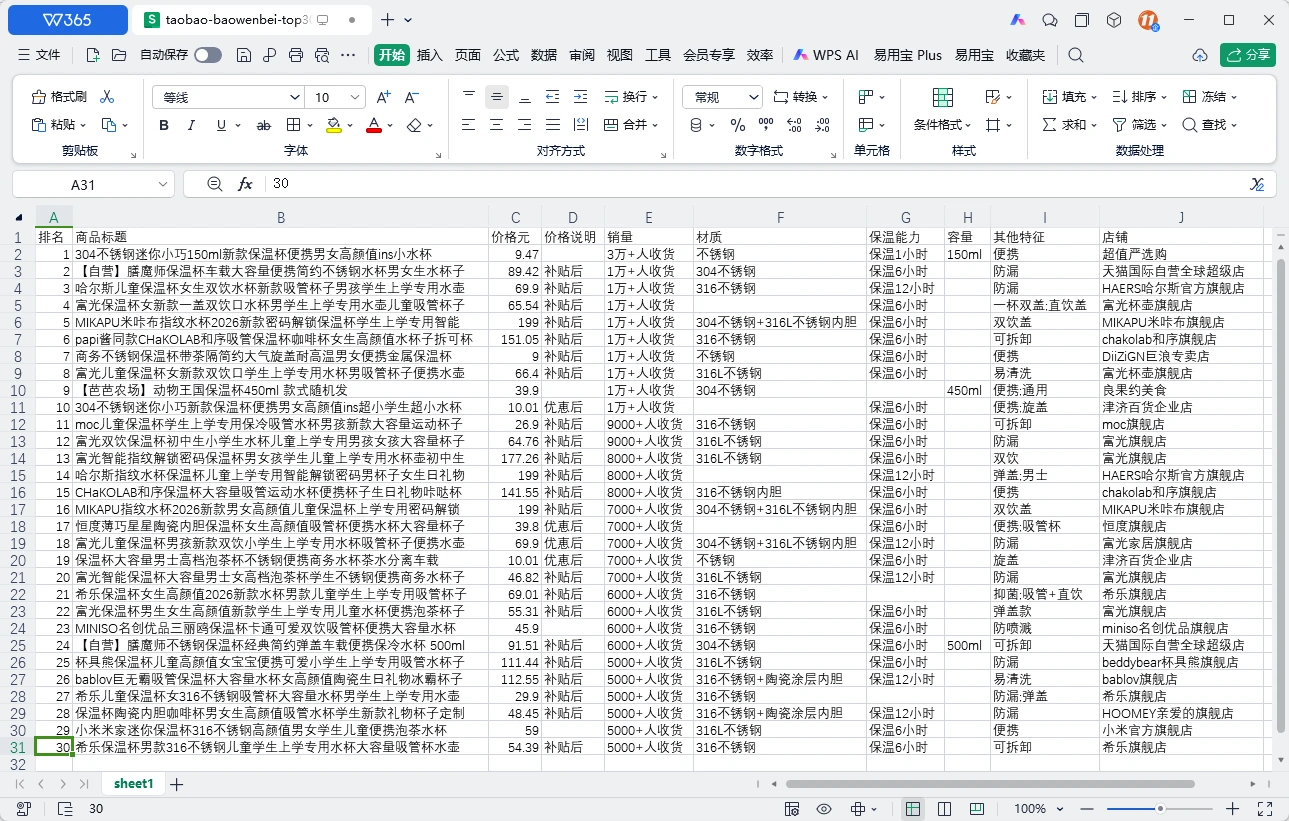Switch to the Data (数据) tab
The height and width of the screenshot is (821, 1289).
(x=544, y=55)
